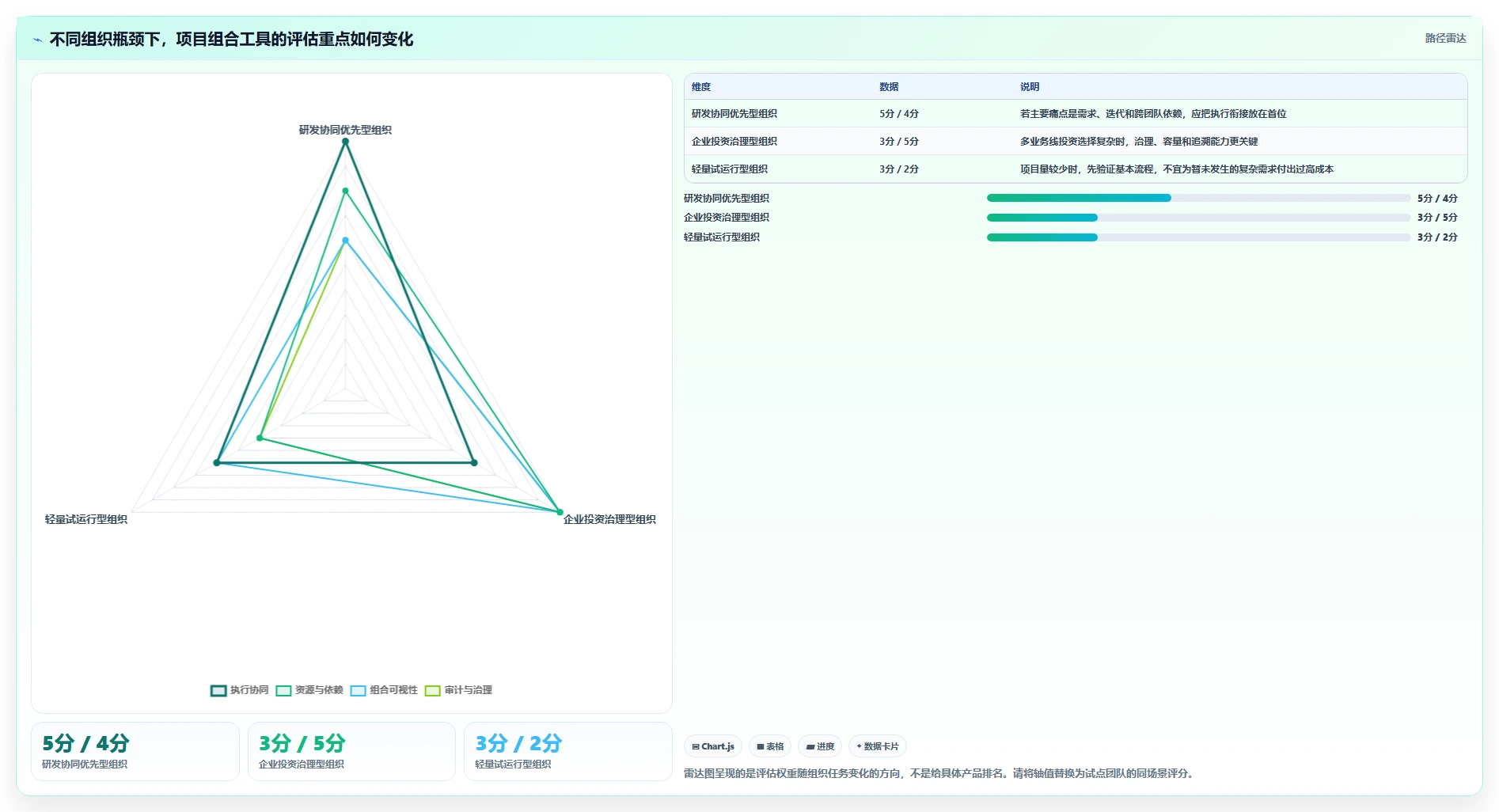Toggle the 资源与依赖 legend series
The image size is (1499, 812).
coord(309,690)
